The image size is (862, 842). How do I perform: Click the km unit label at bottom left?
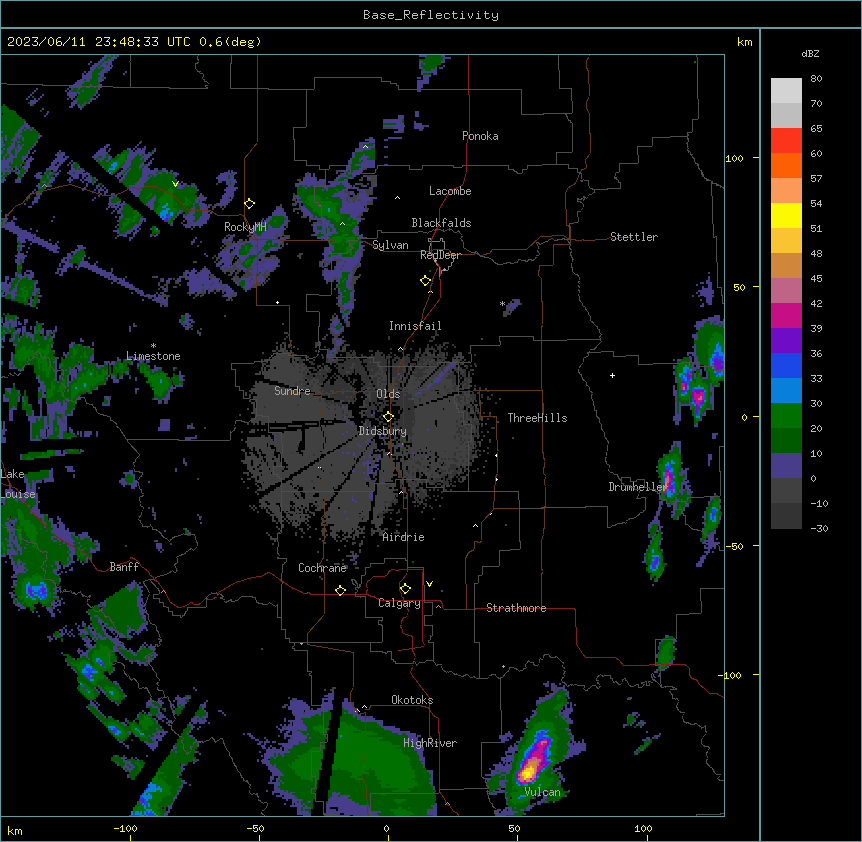coord(15,830)
